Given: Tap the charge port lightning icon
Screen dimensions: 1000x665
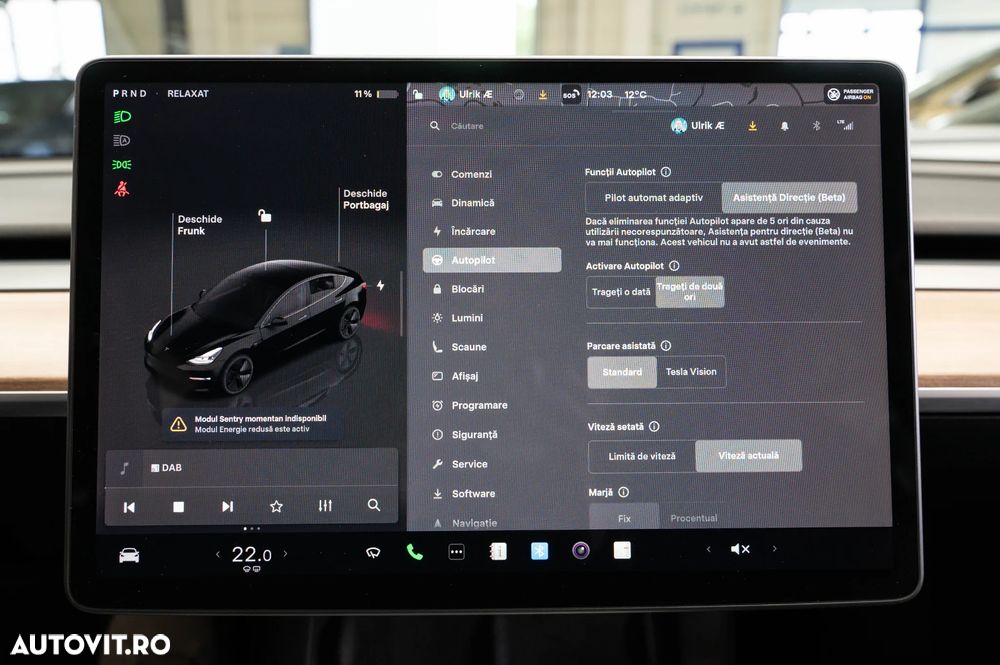Looking at the screenshot, I should click(x=381, y=286).
